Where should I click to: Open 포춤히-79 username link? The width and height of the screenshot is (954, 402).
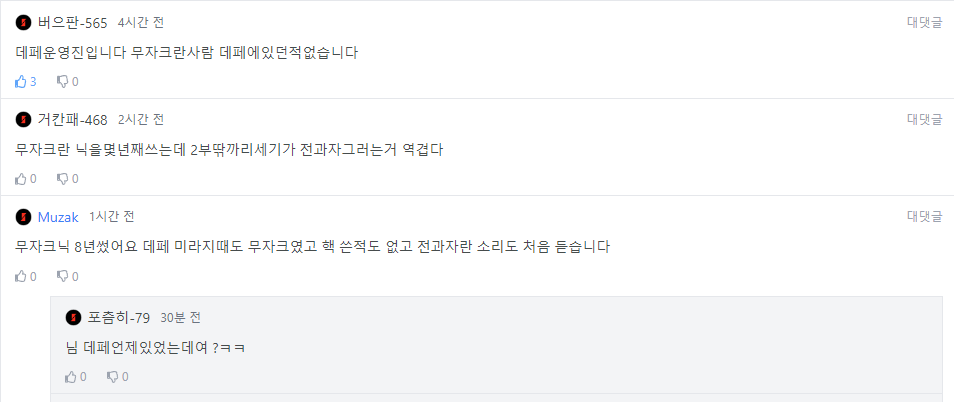[x=119, y=318]
